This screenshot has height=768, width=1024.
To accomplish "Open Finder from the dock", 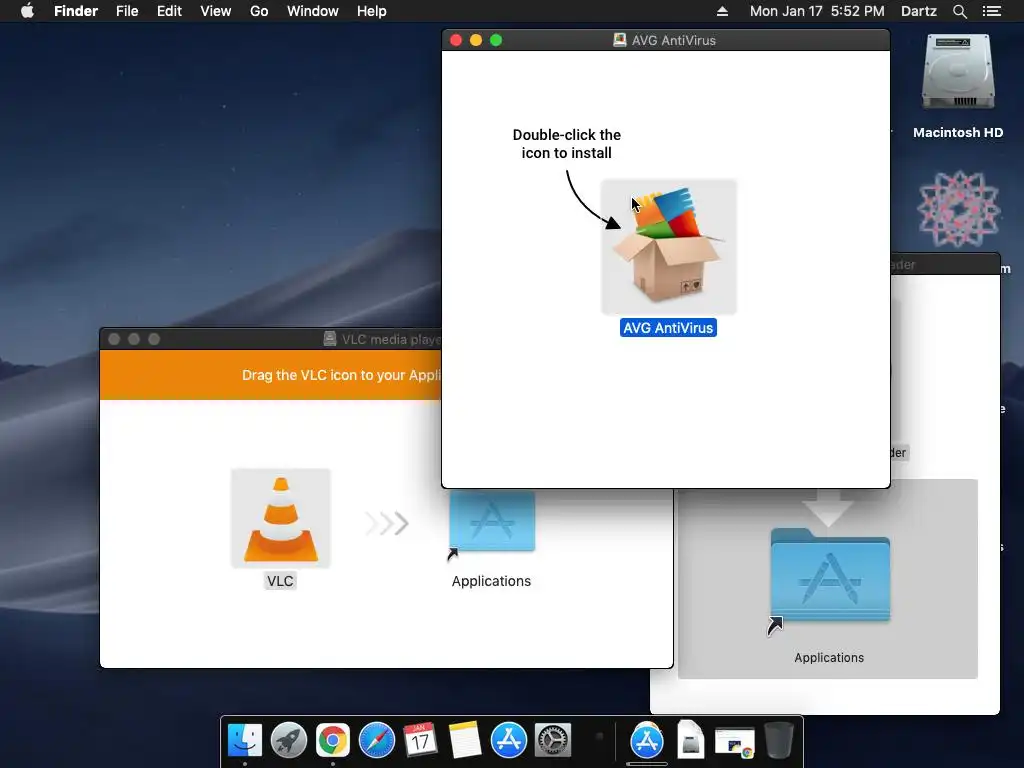I will [x=245, y=740].
